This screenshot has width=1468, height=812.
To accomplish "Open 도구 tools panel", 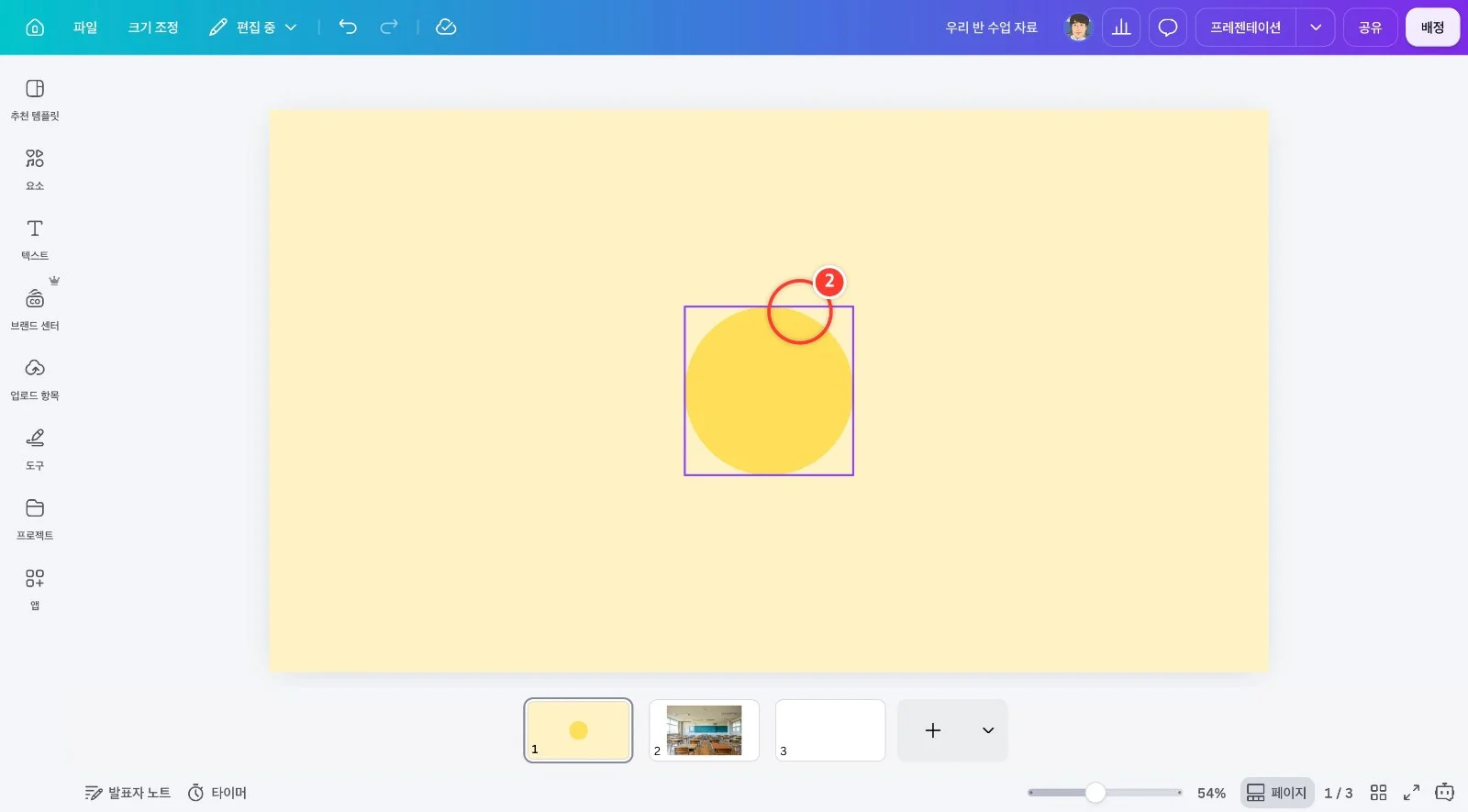I will [35, 450].
